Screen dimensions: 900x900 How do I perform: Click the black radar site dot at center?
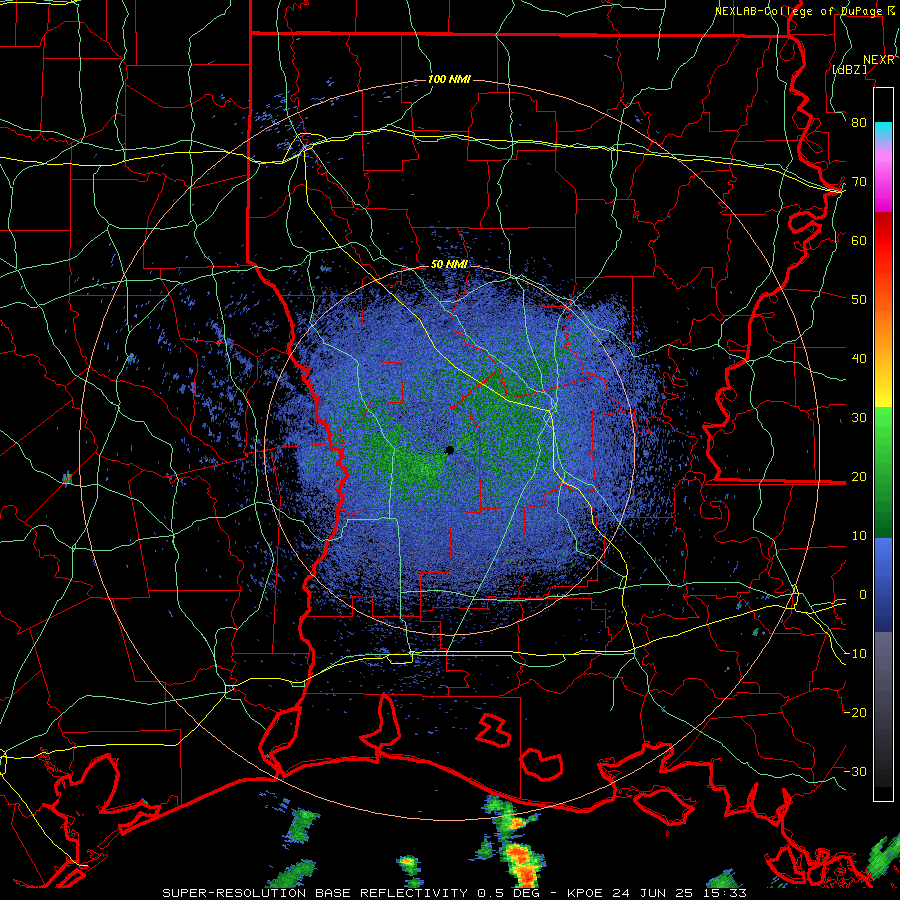click(x=450, y=451)
